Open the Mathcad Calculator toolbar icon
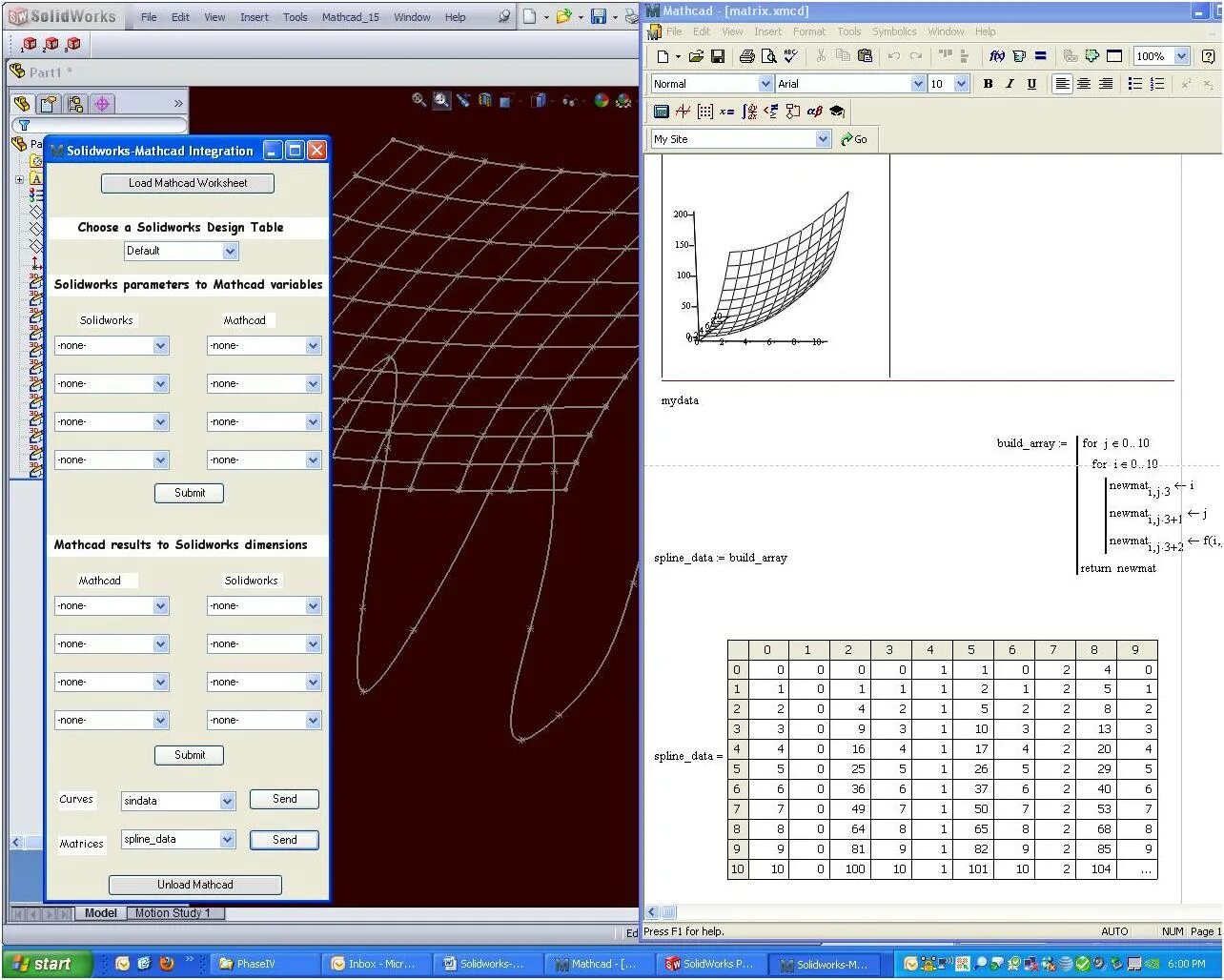This screenshot has width=1224, height=980. pos(661,112)
